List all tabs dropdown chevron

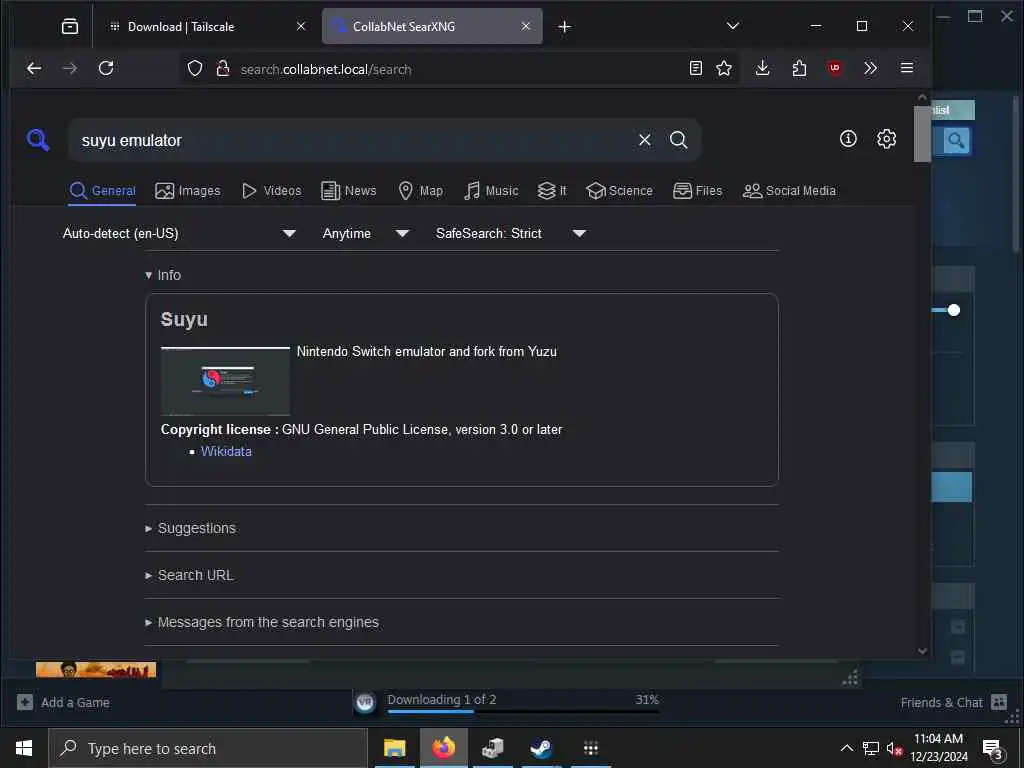[733, 26]
